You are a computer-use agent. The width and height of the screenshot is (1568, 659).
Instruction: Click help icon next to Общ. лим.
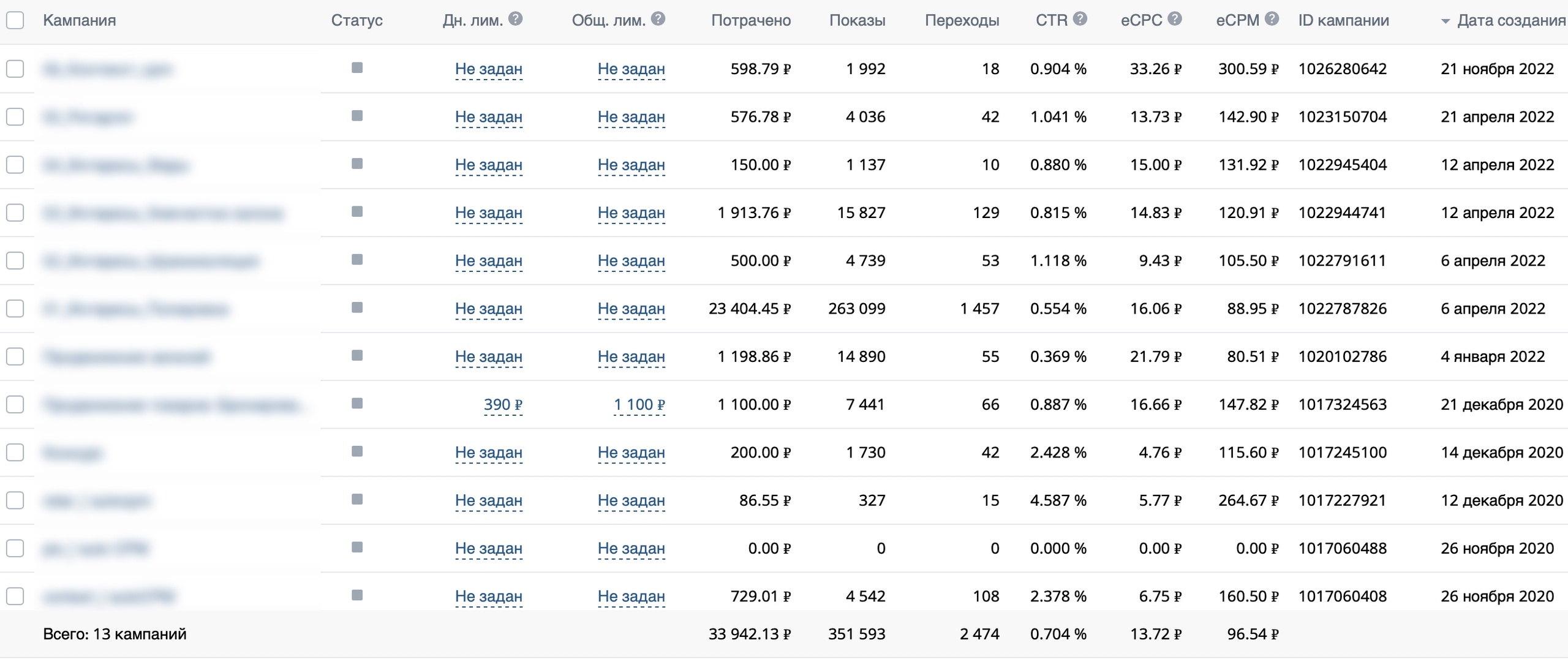[x=658, y=19]
